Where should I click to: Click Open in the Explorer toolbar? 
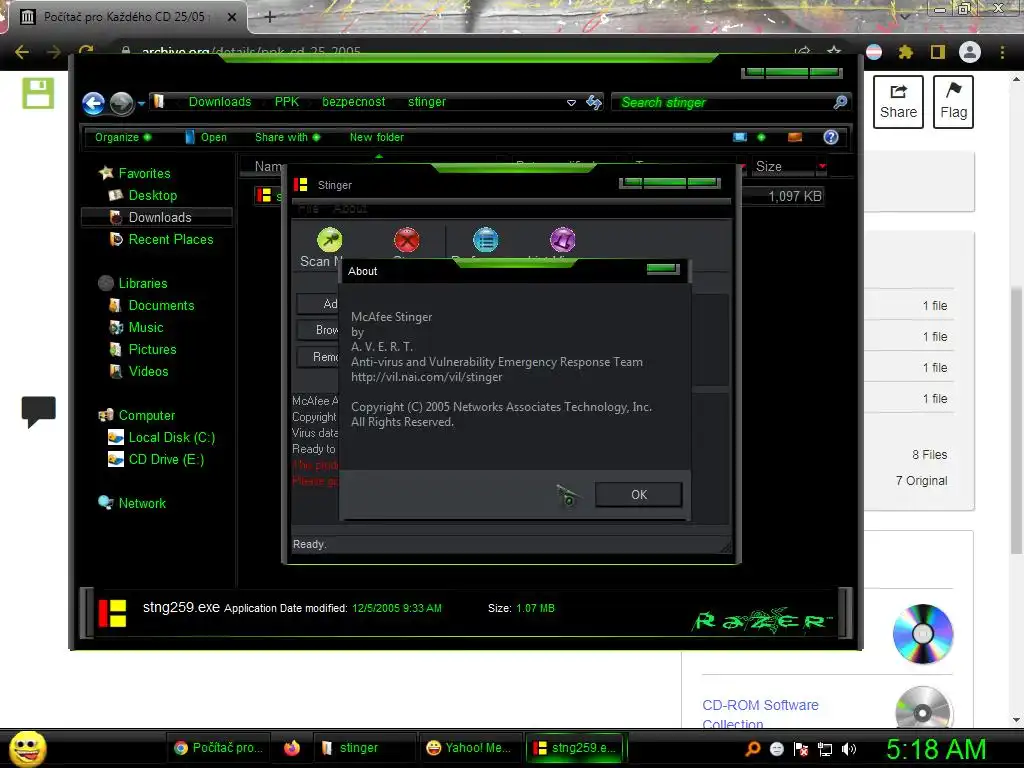point(206,137)
